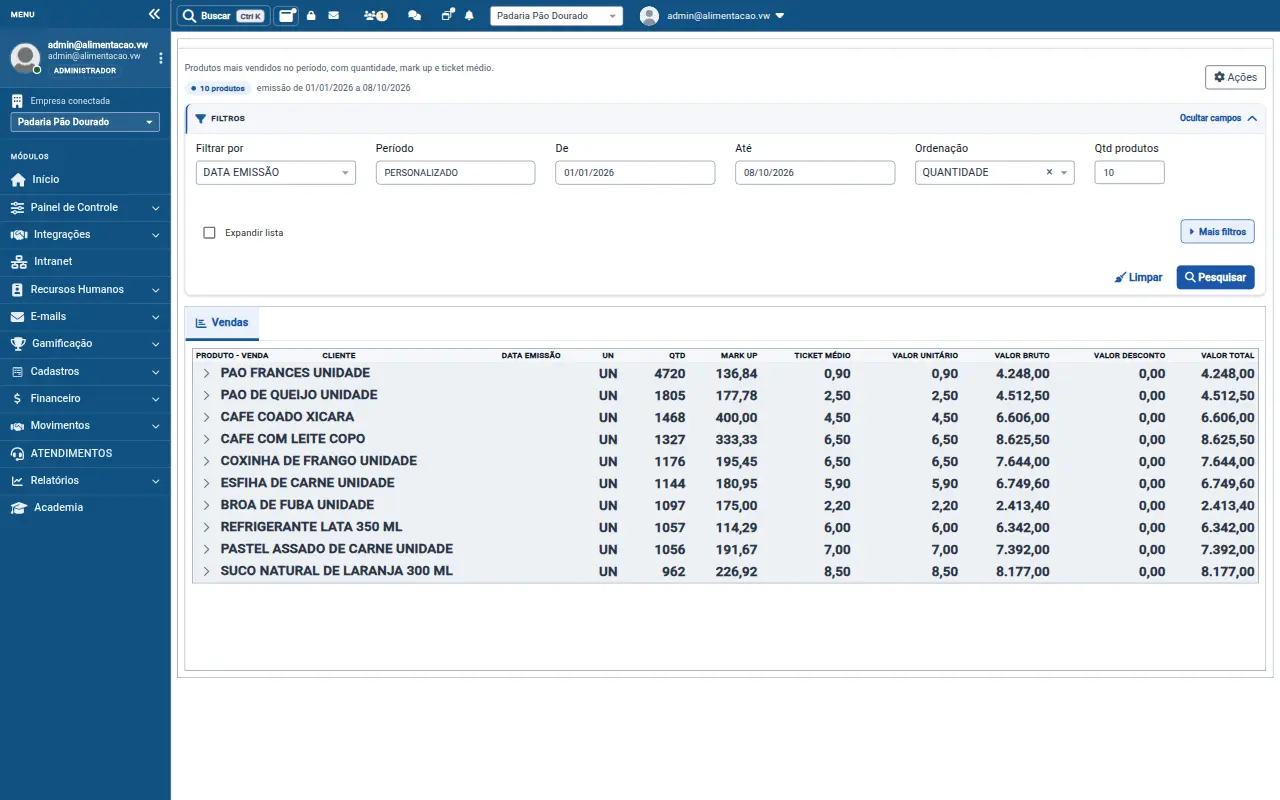1280x800 pixels.
Task: Open the Mais filtros button
Action: tap(1217, 231)
